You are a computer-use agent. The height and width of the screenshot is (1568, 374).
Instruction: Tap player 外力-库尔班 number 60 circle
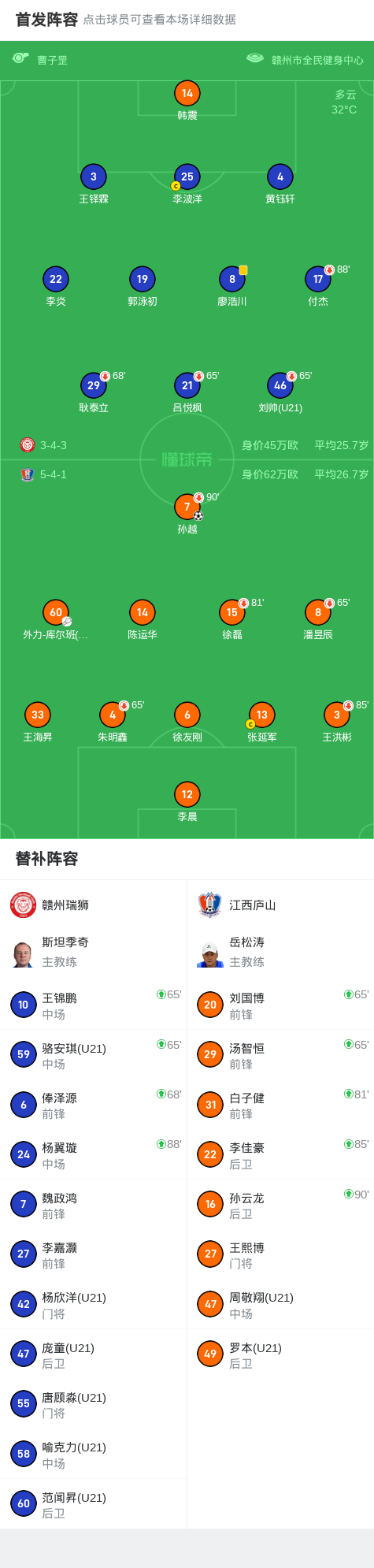56,612
